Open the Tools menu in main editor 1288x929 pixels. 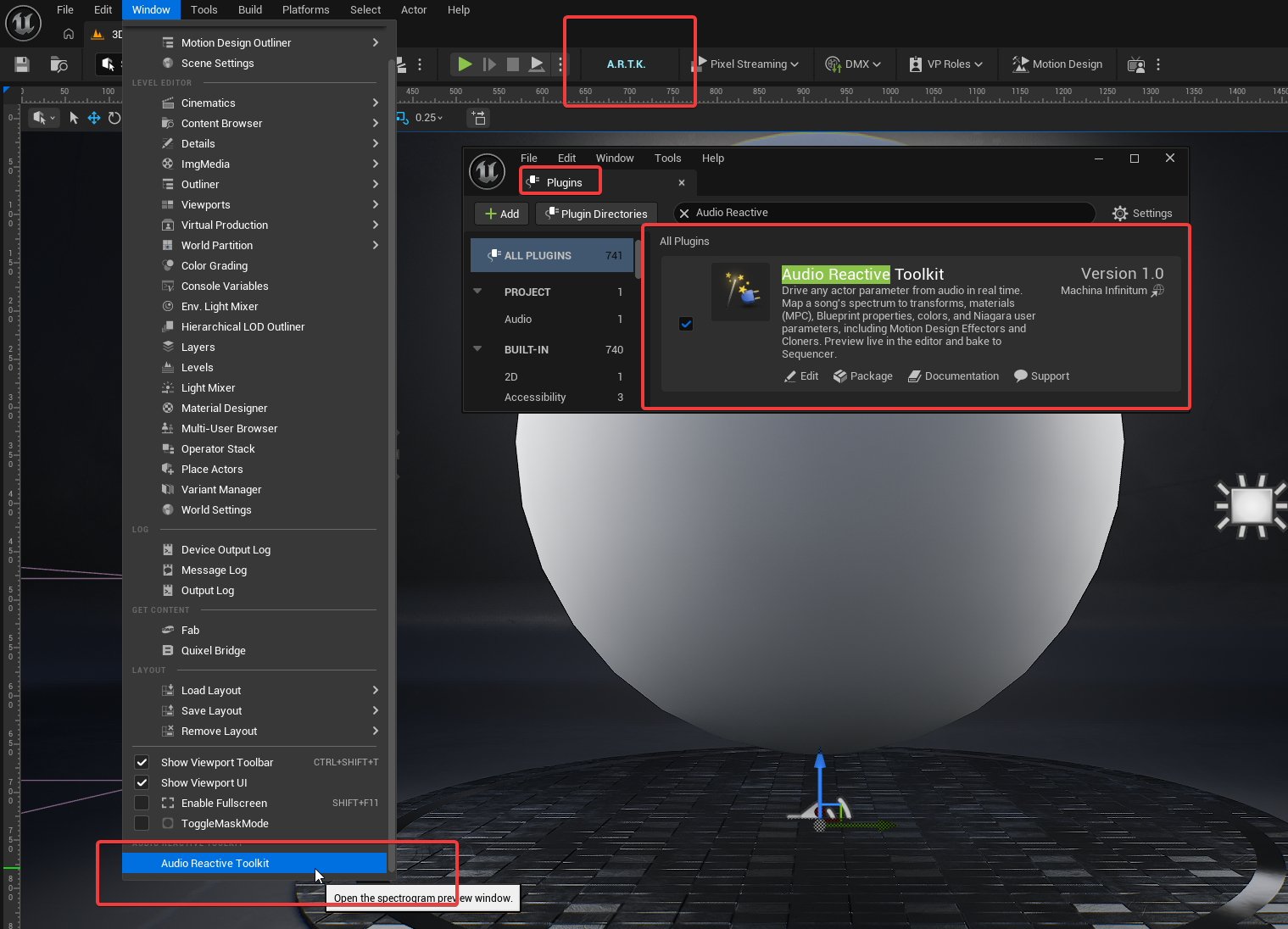[x=204, y=10]
